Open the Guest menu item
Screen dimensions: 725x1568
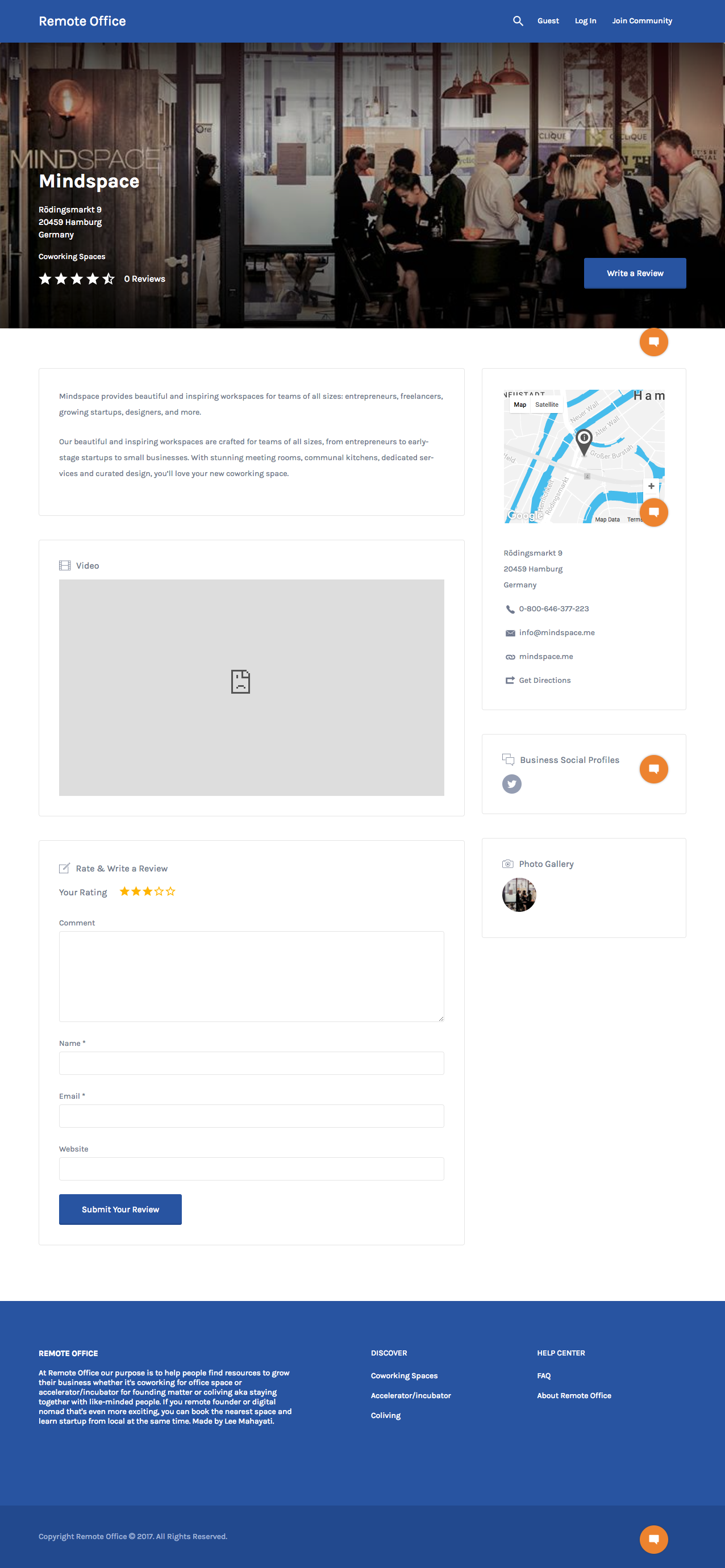pos(548,20)
